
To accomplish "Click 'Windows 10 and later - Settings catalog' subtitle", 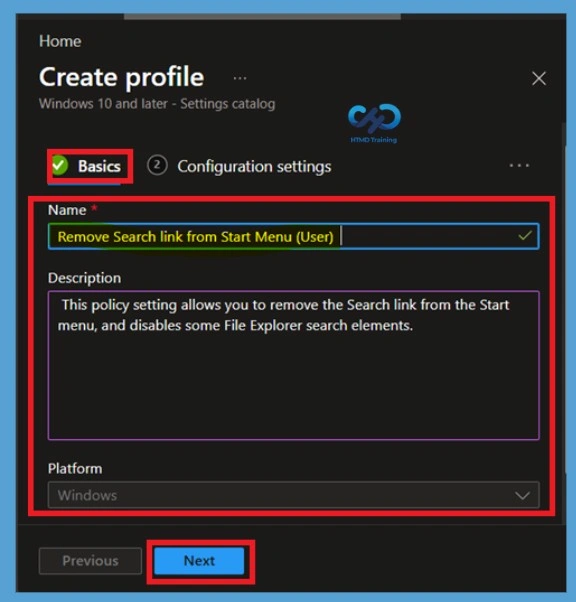I will click(157, 104).
